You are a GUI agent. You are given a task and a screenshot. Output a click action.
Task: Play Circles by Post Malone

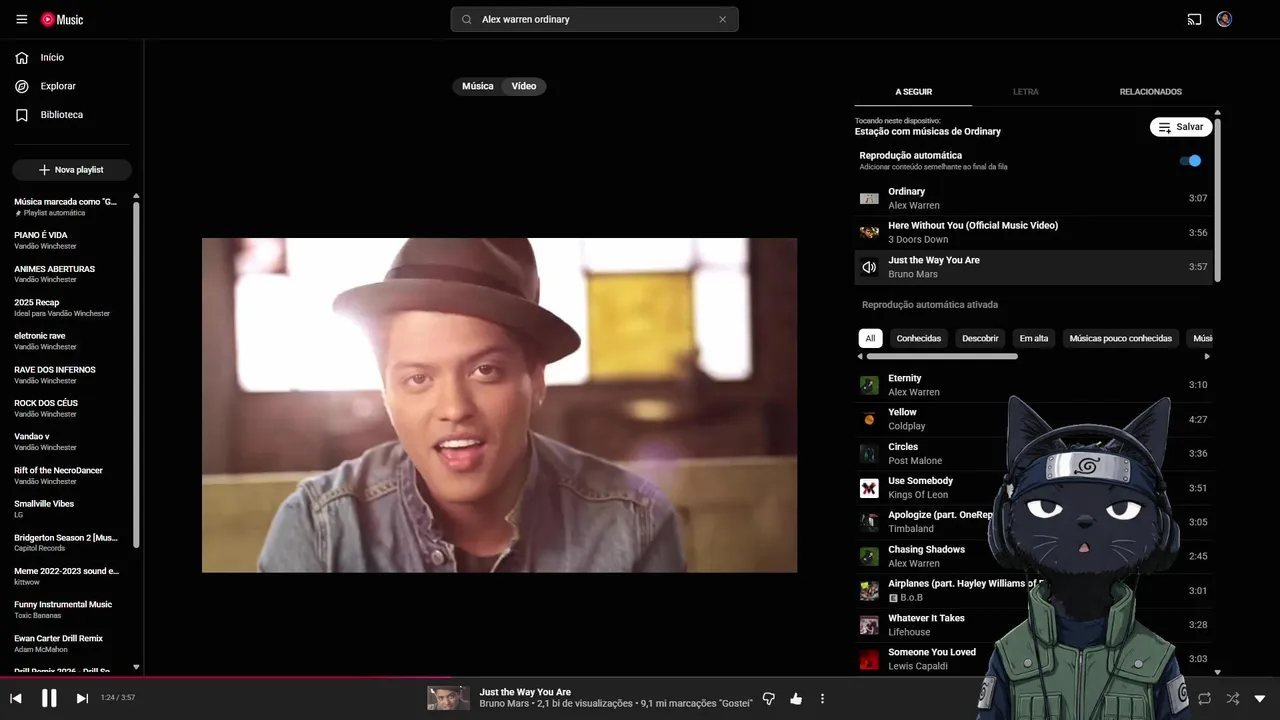[1033, 453]
